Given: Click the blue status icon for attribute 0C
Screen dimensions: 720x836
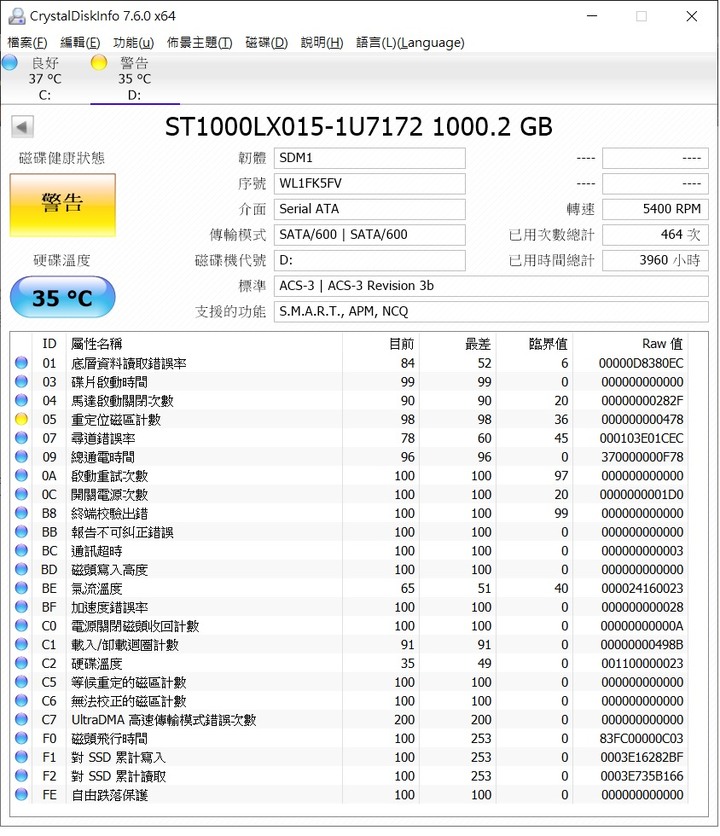Looking at the screenshot, I should pos(21,494).
